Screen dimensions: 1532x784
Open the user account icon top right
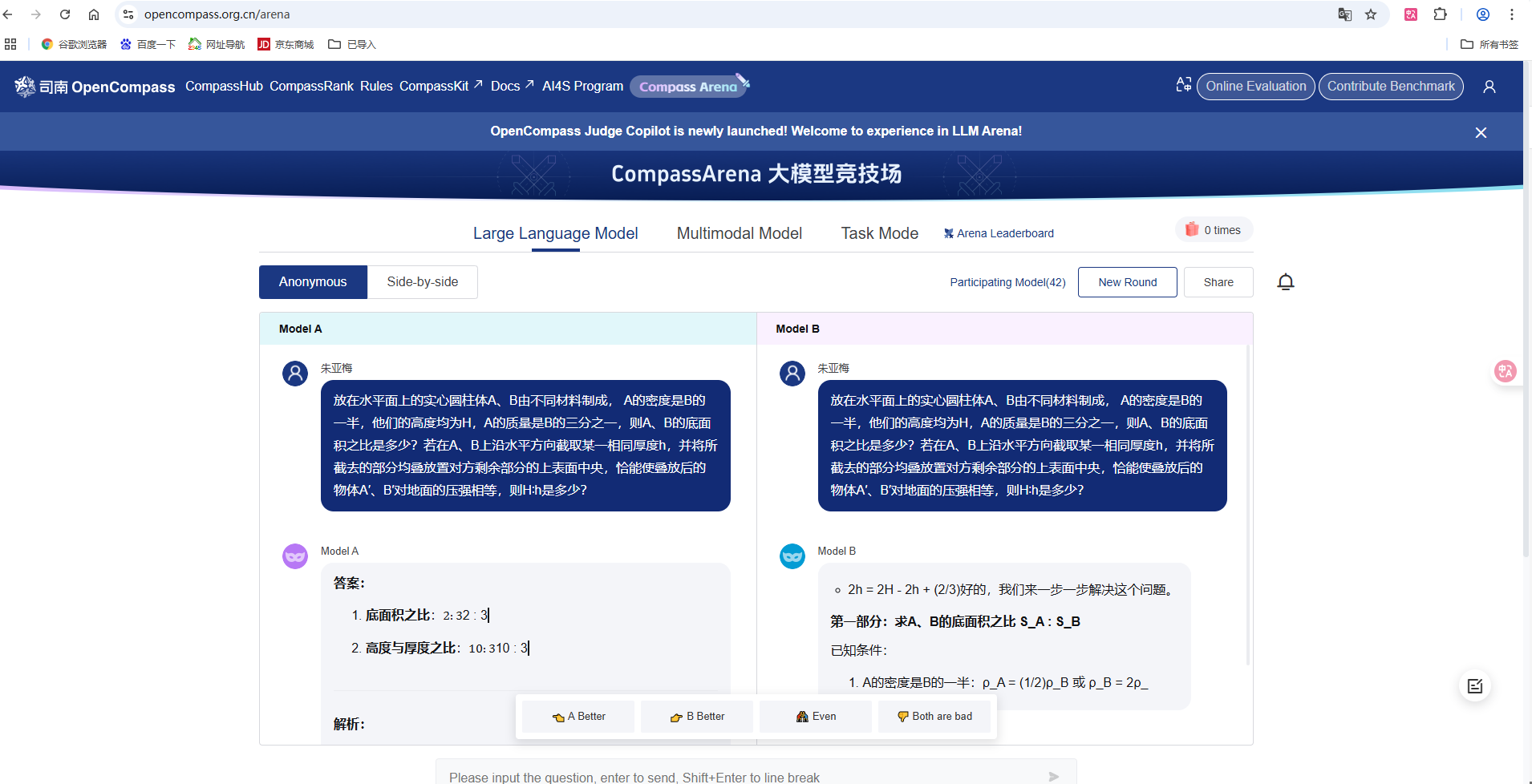click(x=1490, y=86)
